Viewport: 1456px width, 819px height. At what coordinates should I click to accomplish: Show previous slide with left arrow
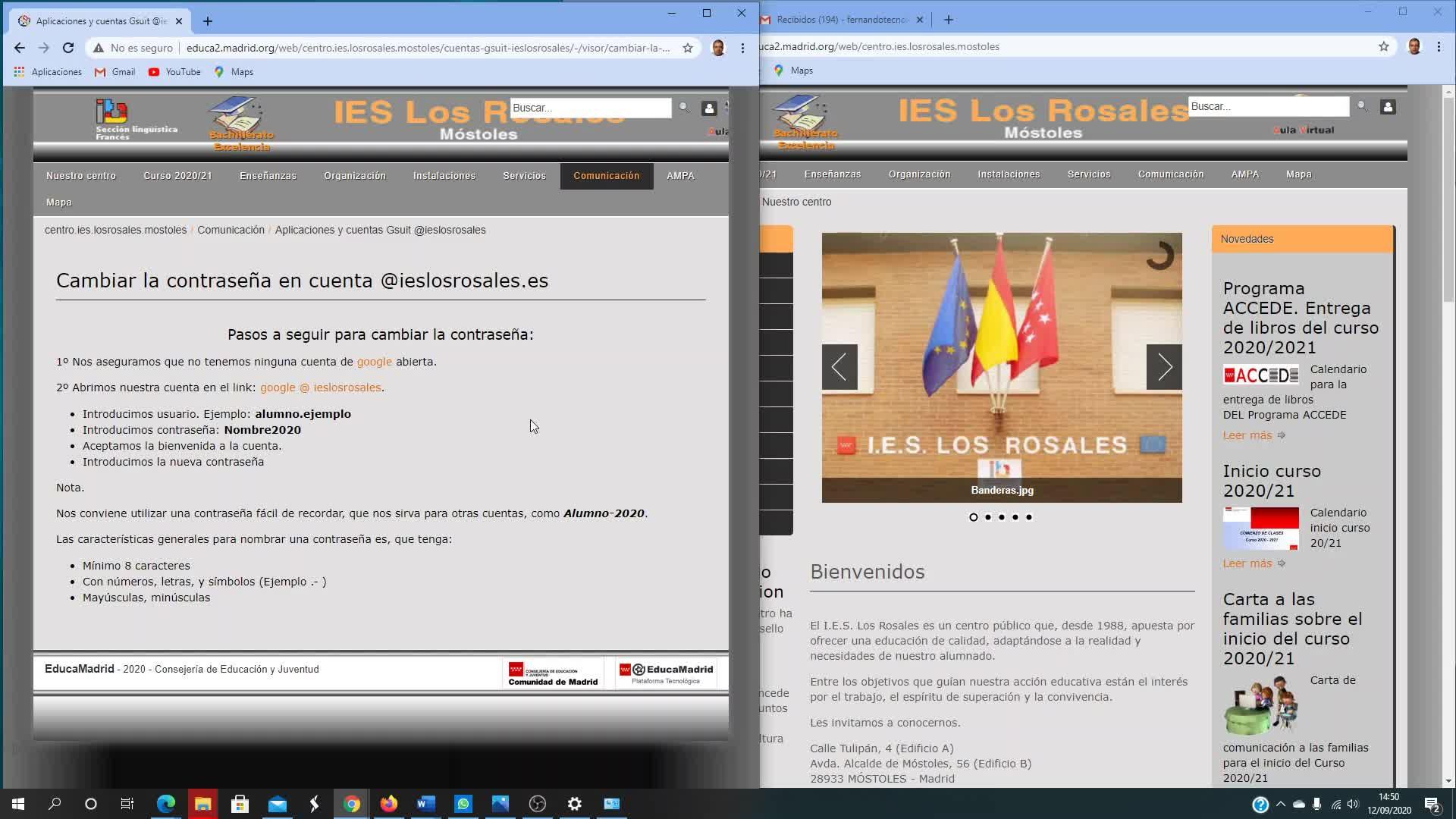(839, 367)
